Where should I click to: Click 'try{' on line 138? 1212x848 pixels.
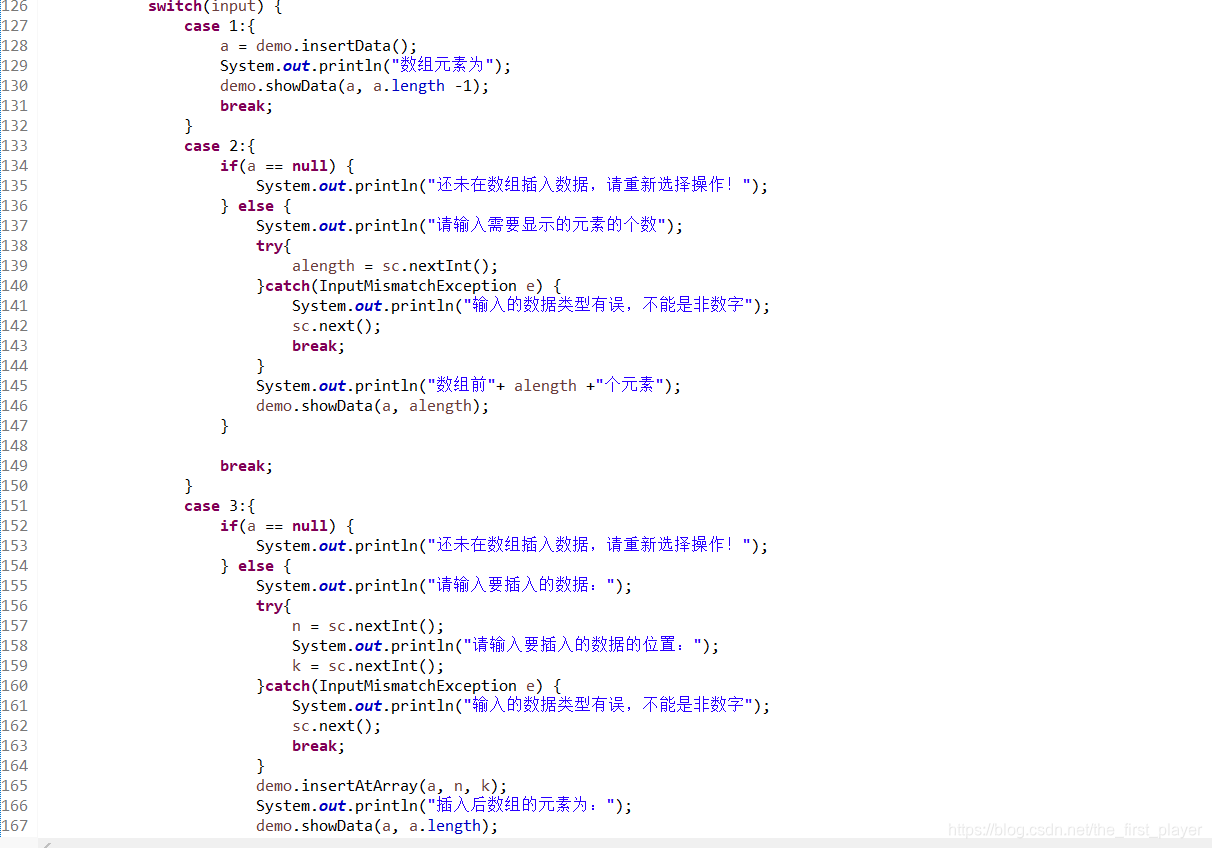coord(273,246)
